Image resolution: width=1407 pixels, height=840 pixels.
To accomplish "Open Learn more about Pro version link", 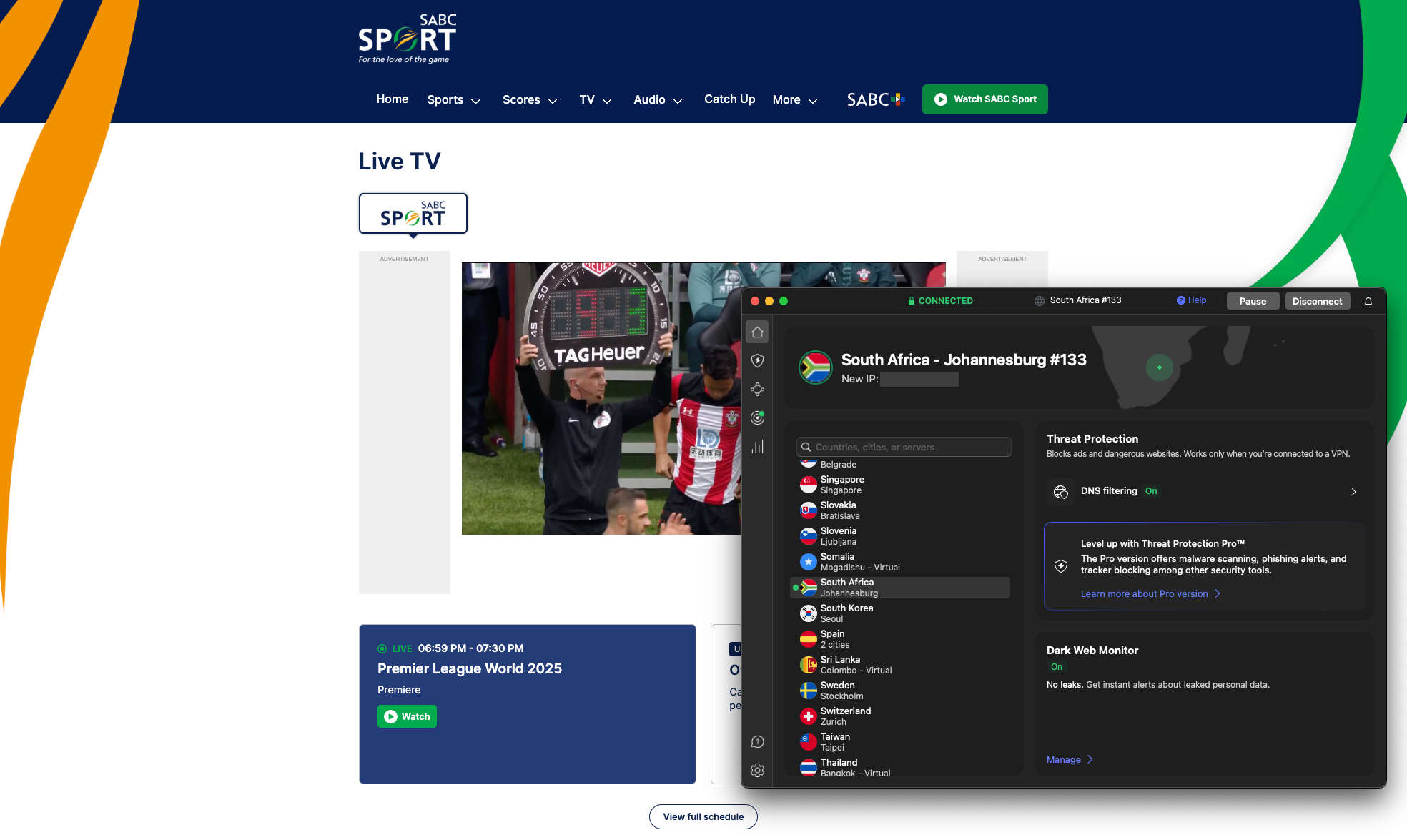I will [1144, 594].
